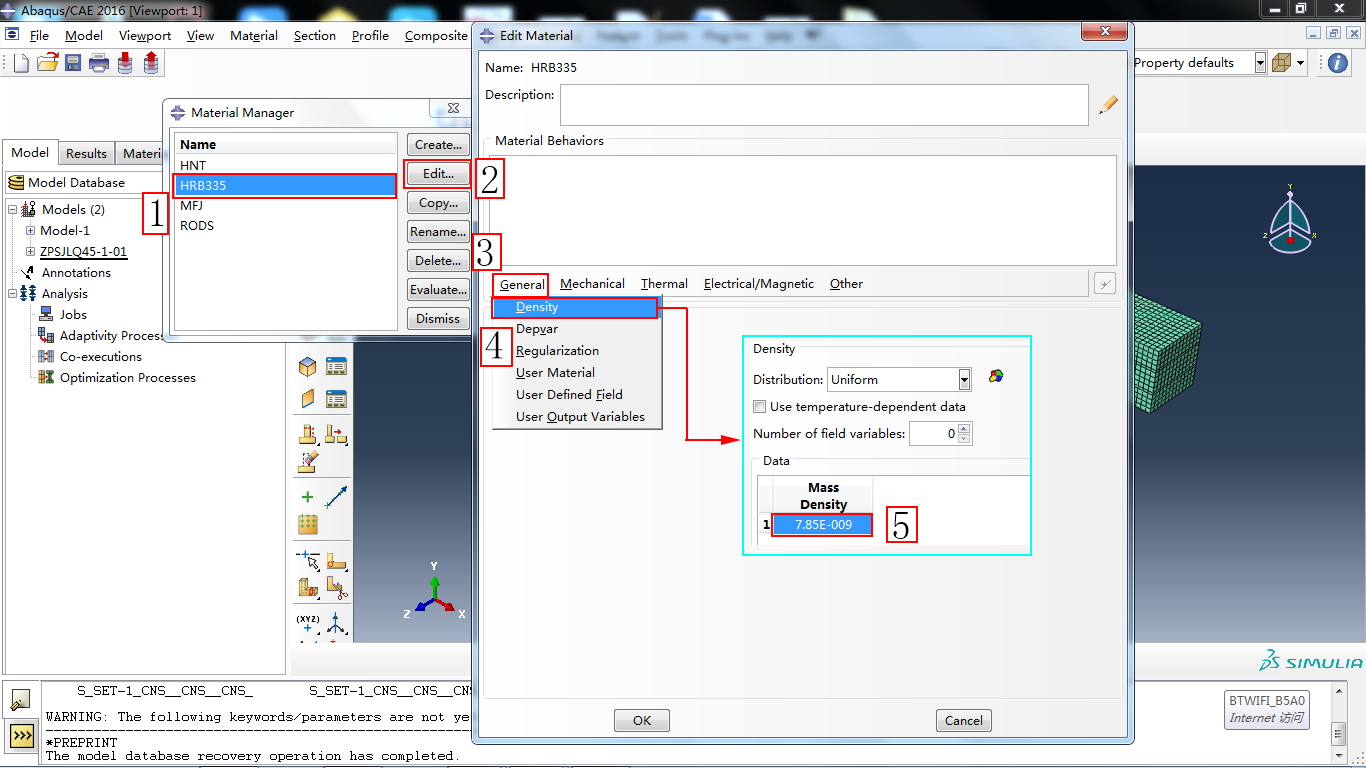Click the Create Datum CSYS axes icon
The height and width of the screenshot is (768, 1366).
(x=336, y=624)
